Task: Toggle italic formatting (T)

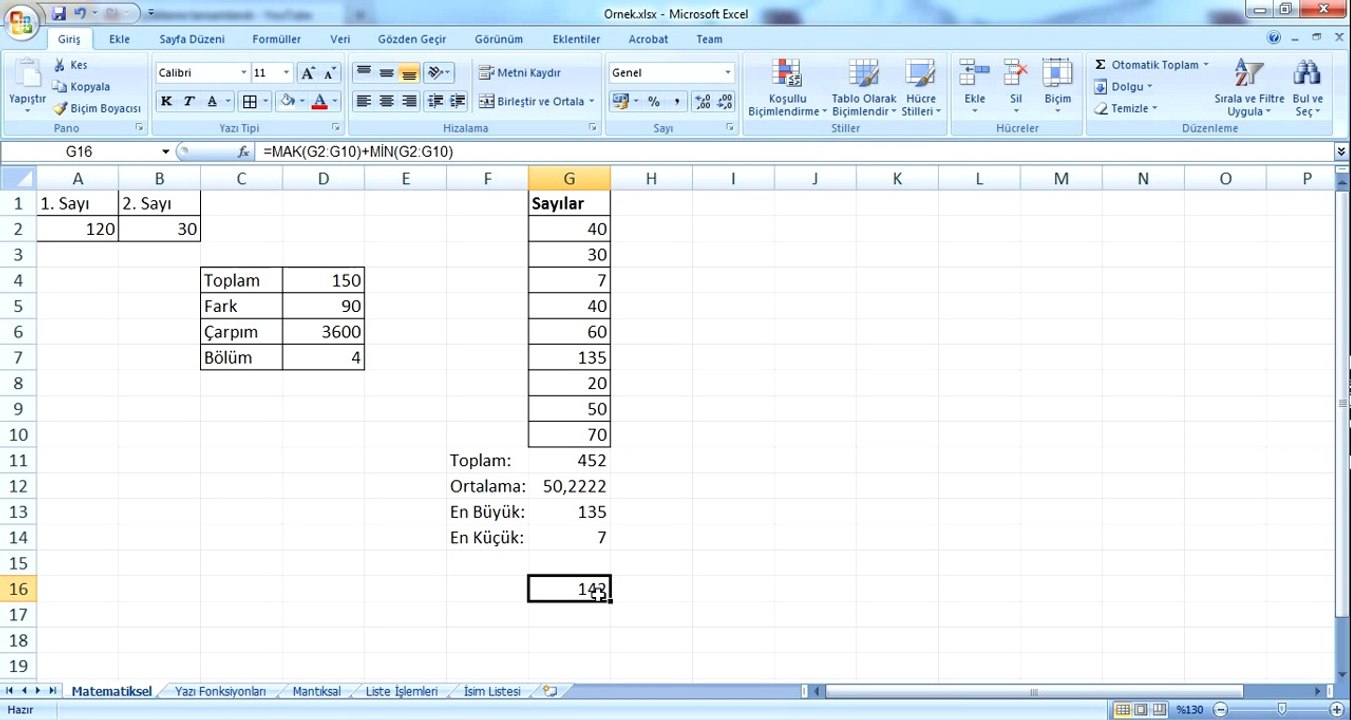Action: click(188, 101)
